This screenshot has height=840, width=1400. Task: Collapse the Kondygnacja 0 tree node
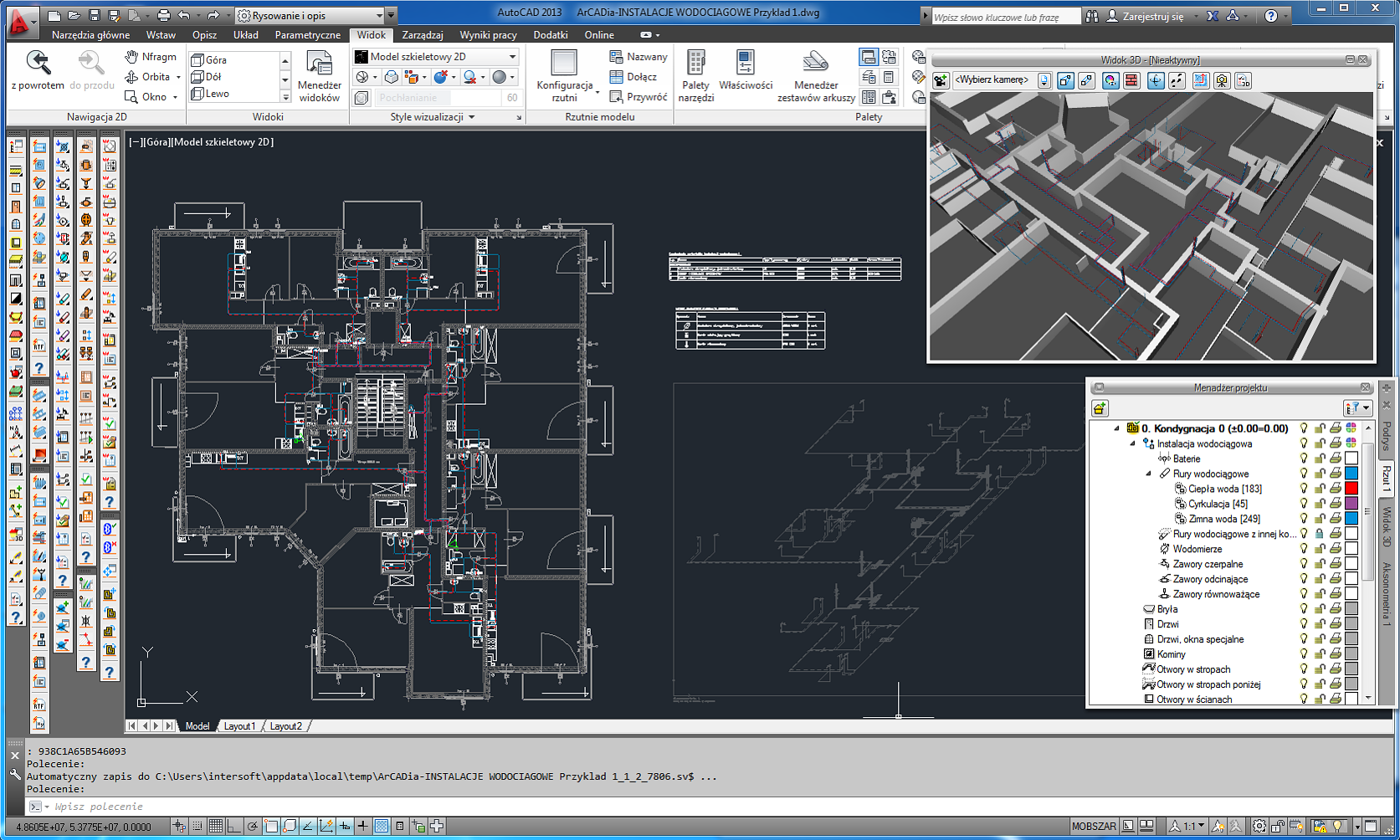(x=1116, y=428)
